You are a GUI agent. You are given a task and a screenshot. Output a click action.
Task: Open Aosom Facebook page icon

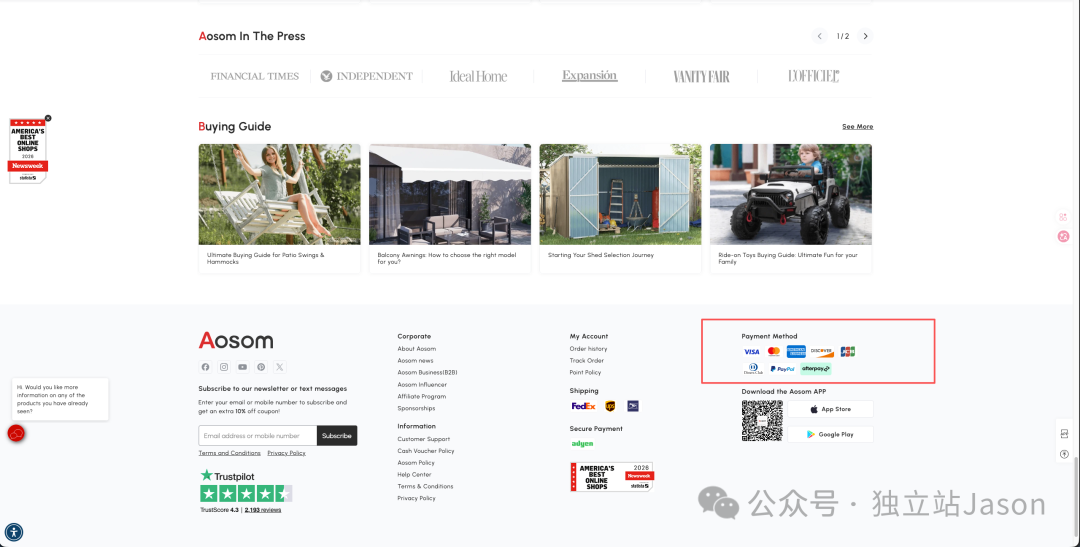[x=205, y=367]
